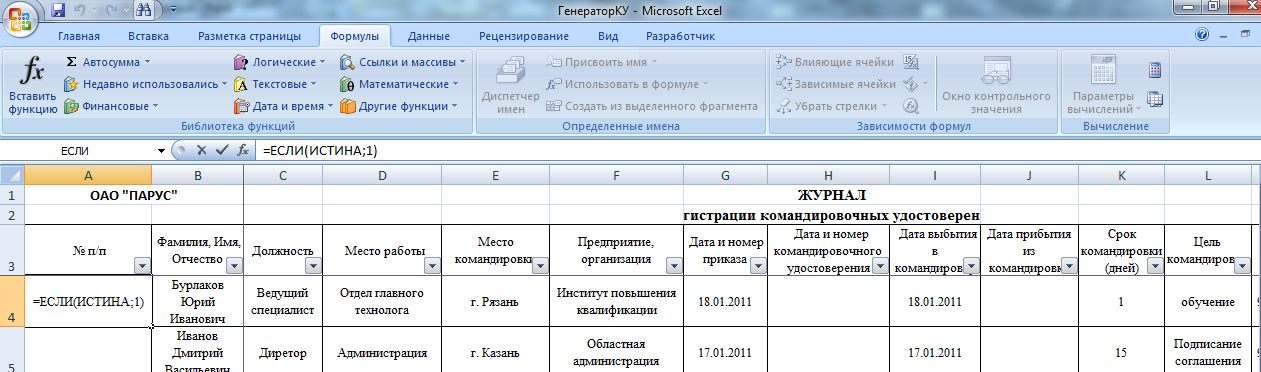Select cell Бурлаков Юрий Иванович
The image size is (1261, 372).
pyautogui.click(x=198, y=302)
